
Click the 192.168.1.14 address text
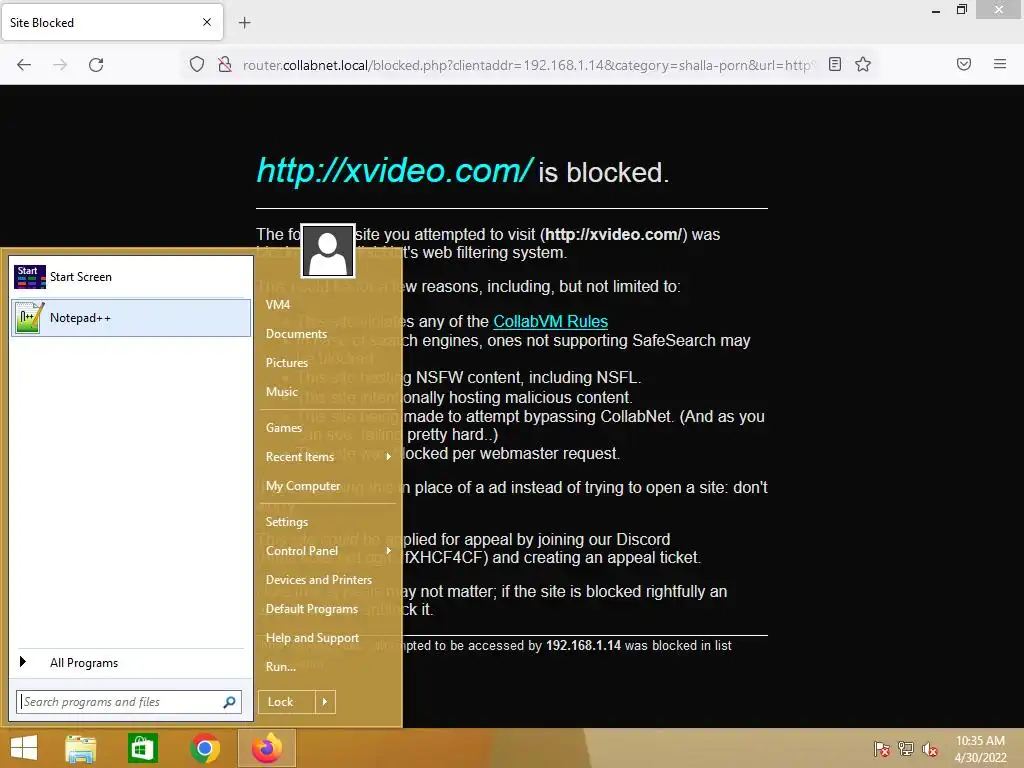pyautogui.click(x=583, y=645)
